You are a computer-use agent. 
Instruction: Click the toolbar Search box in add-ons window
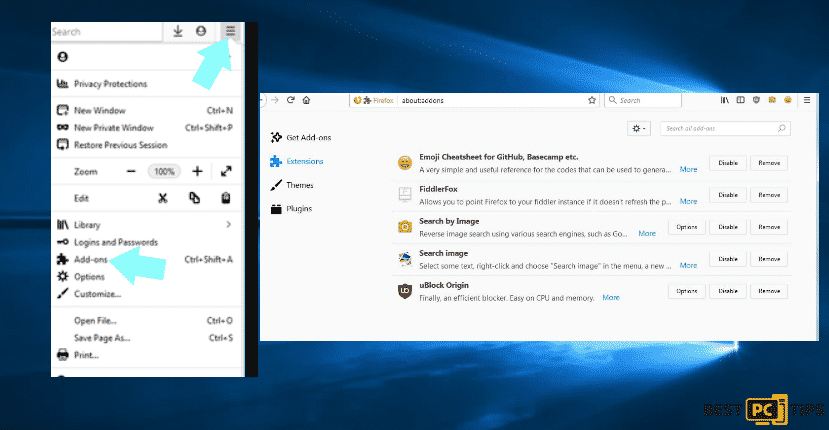click(643, 100)
